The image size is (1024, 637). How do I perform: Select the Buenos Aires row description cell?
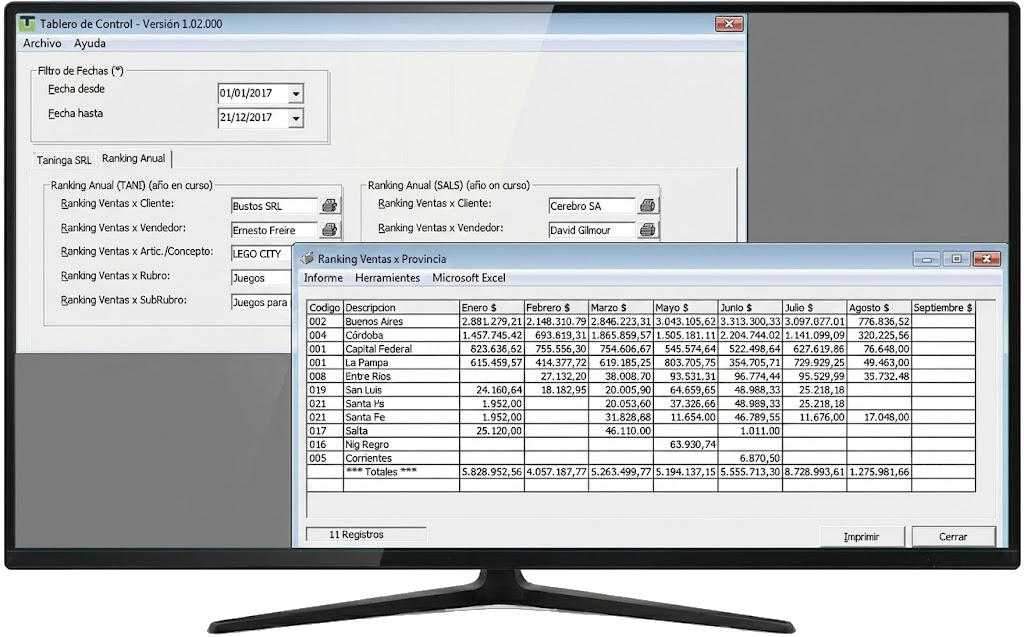coord(400,322)
